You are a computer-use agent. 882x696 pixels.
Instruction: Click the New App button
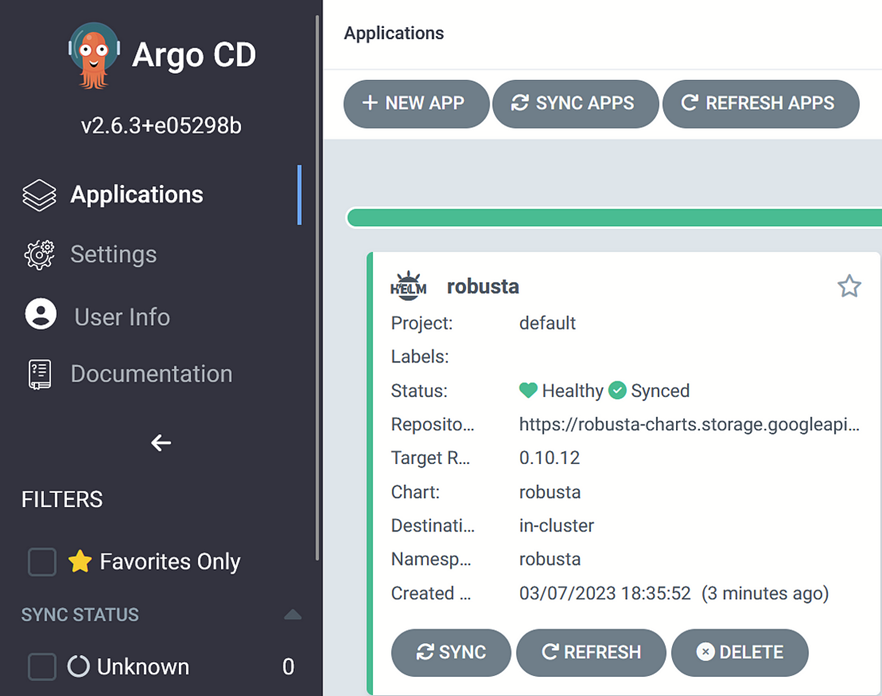416,104
